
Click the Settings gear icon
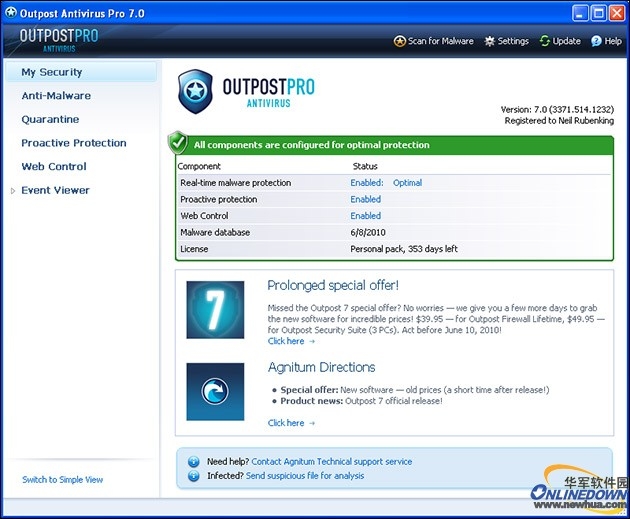click(x=489, y=41)
